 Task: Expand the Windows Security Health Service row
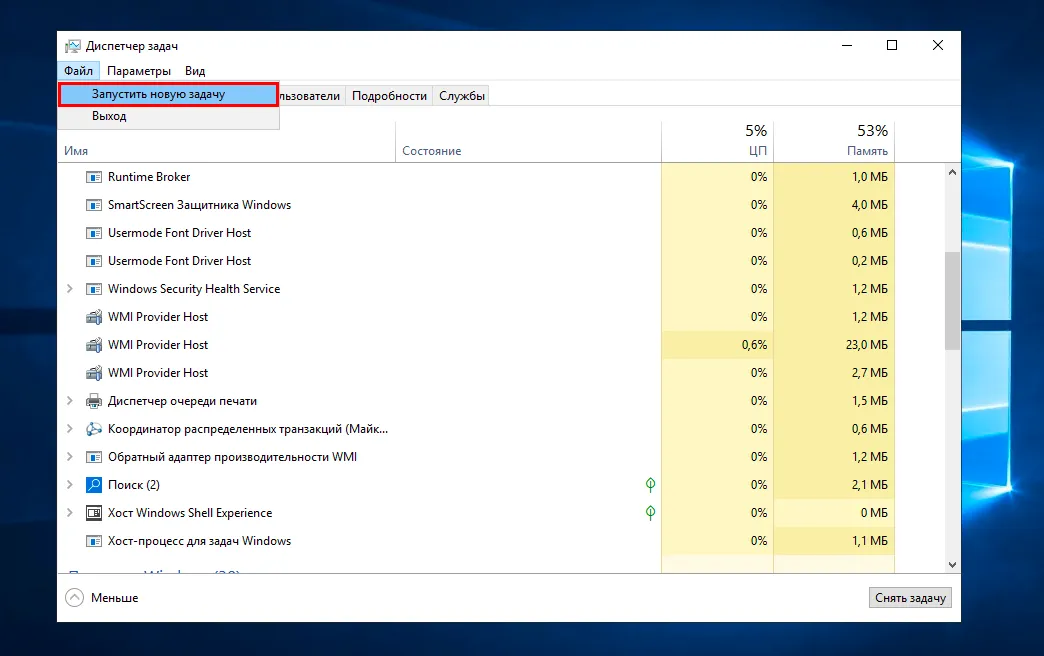(69, 289)
